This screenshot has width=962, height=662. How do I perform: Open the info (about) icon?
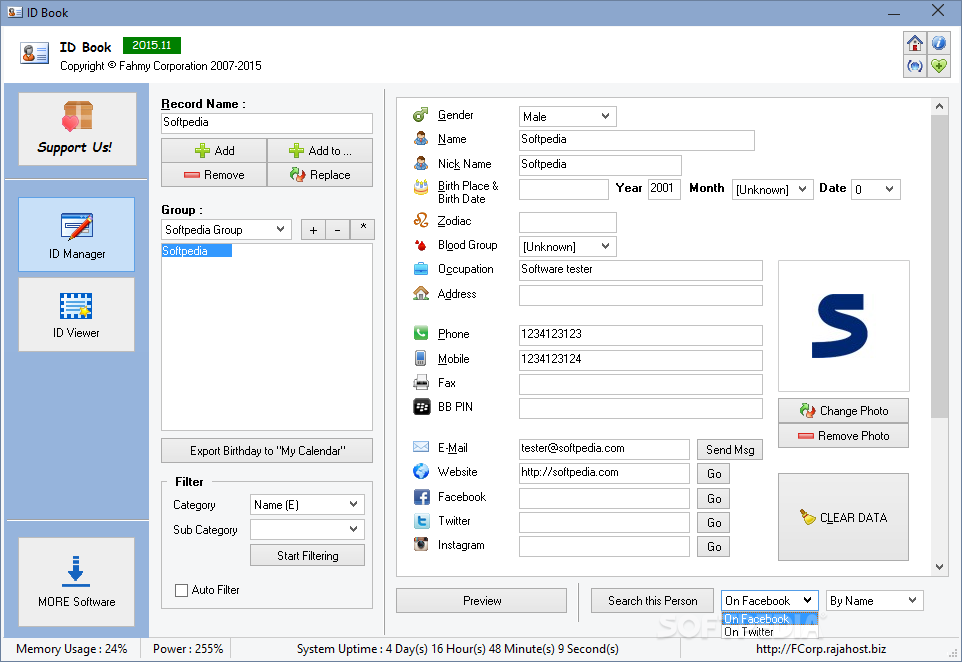939,43
